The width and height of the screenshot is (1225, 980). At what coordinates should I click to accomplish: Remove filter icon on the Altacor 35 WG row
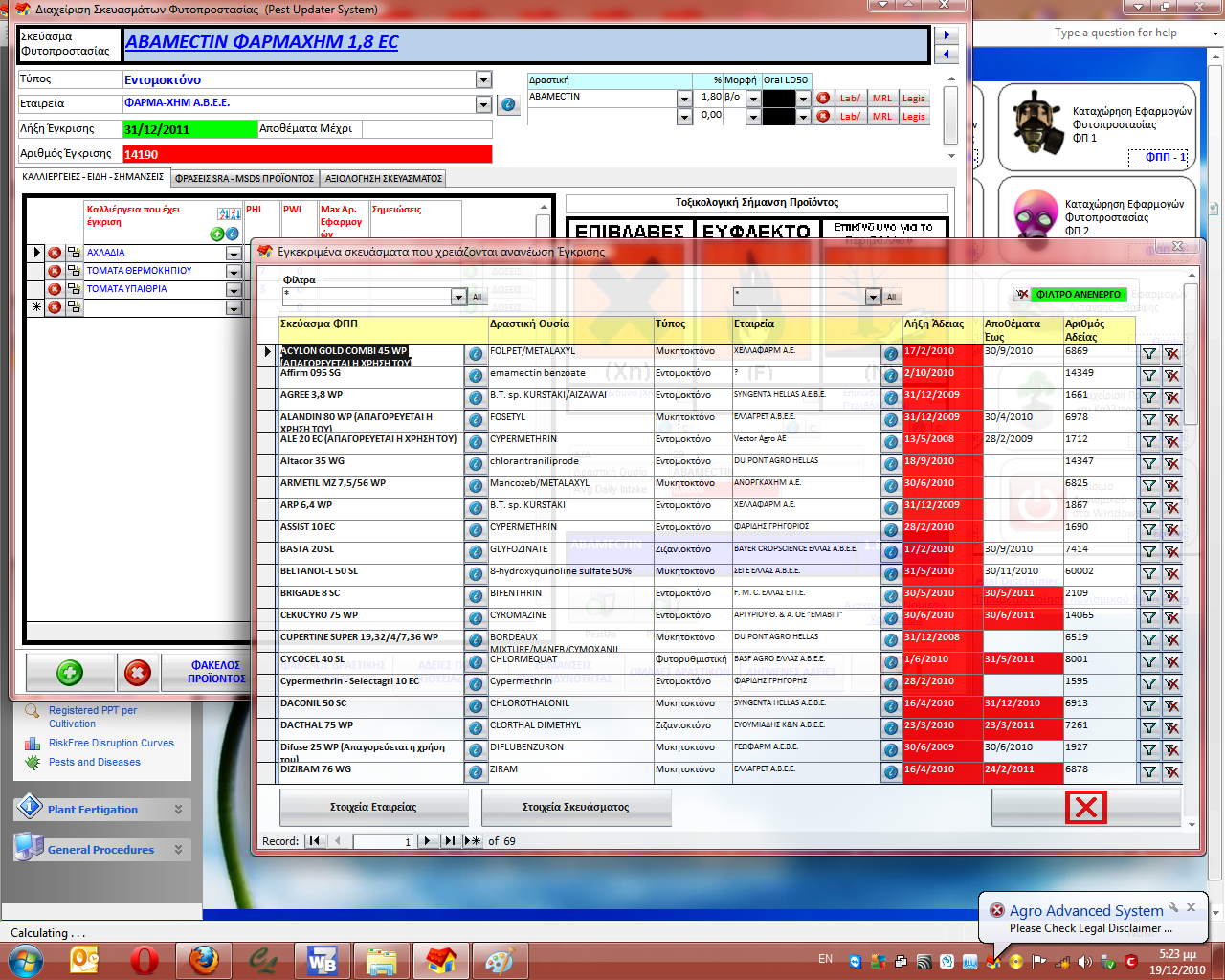click(x=1171, y=464)
